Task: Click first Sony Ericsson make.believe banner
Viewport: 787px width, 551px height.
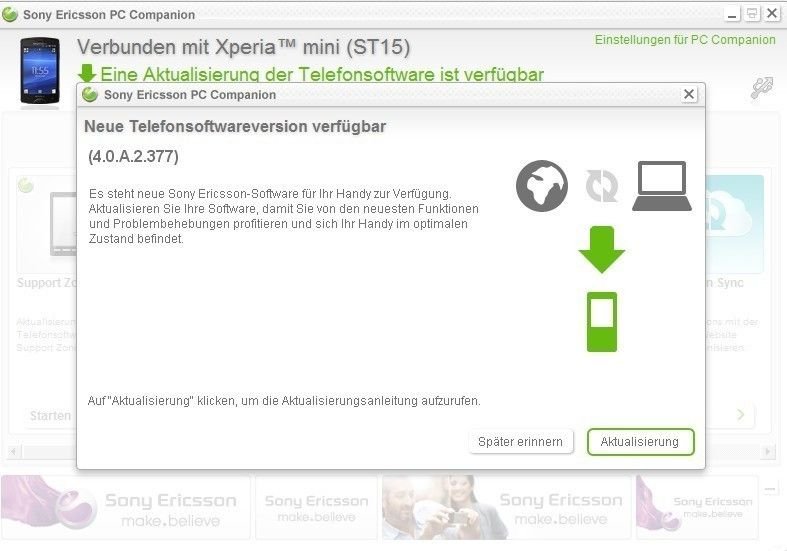Action: (125, 507)
